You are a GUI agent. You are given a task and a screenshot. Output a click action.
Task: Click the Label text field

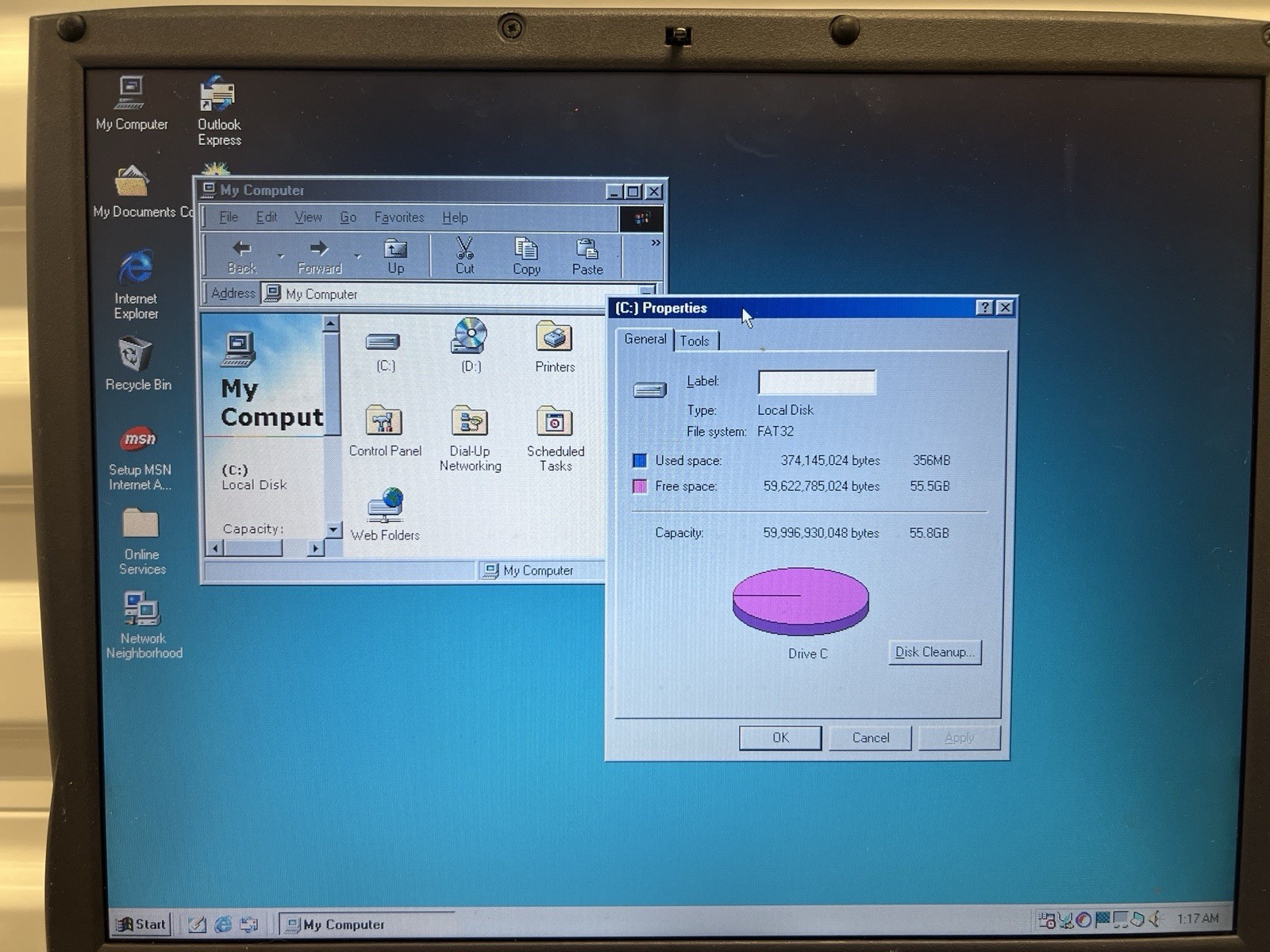click(x=817, y=382)
